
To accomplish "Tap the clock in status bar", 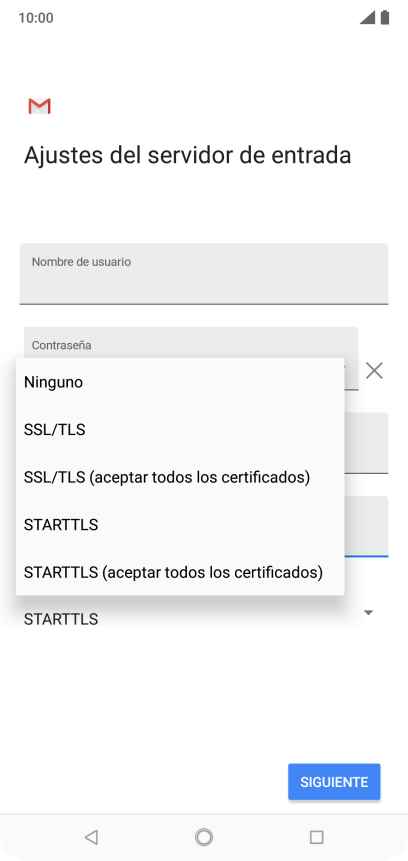I will click(36, 18).
